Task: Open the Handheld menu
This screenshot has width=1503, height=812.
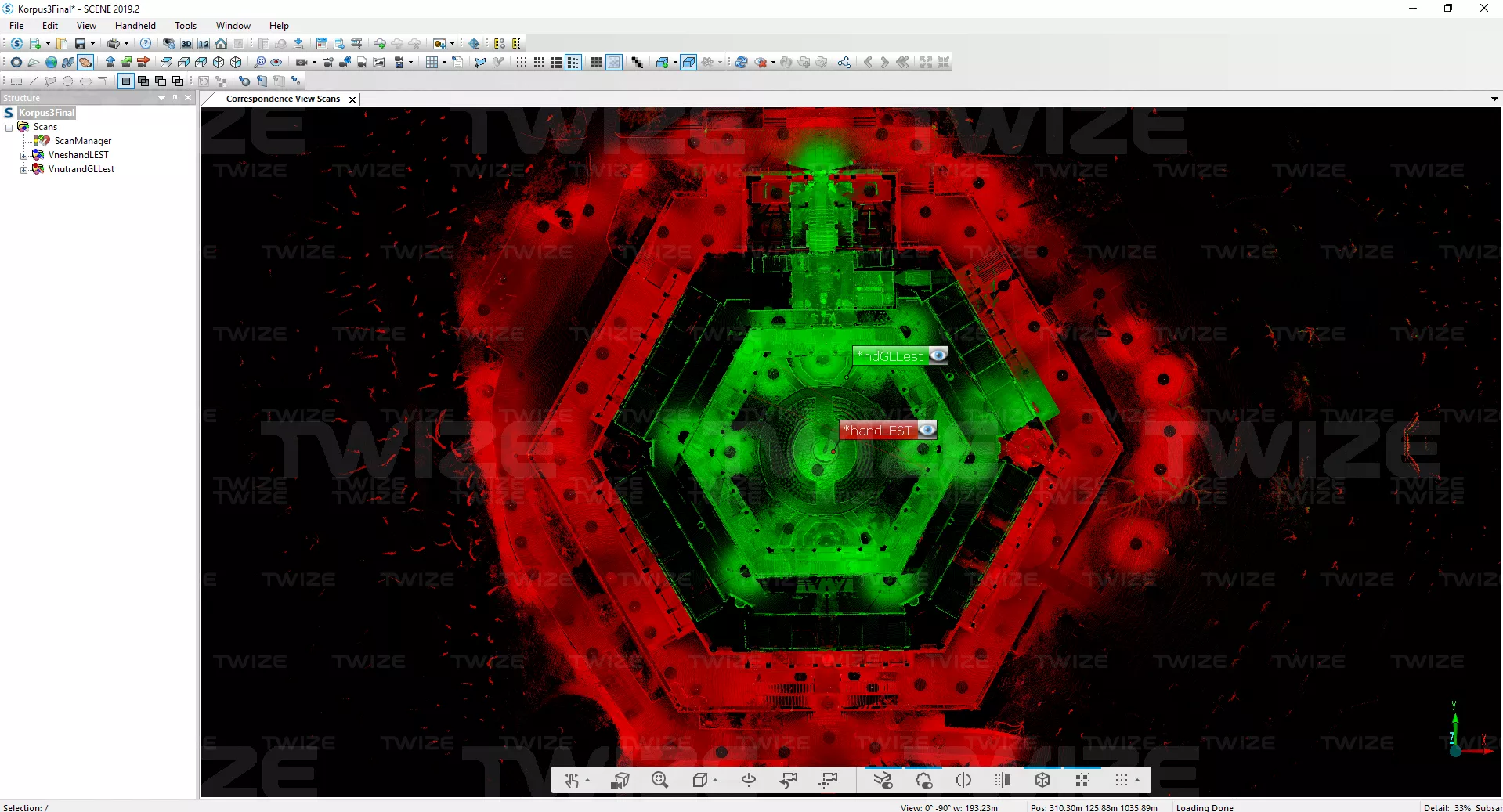Action: pos(135,26)
